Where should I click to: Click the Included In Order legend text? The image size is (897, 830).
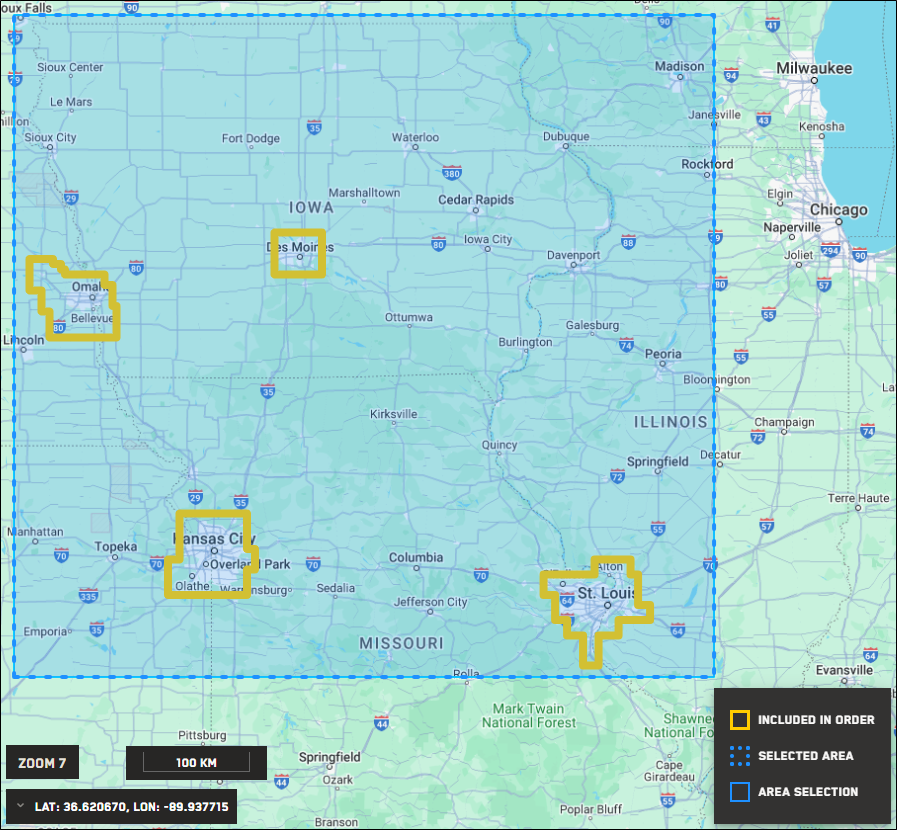click(x=816, y=720)
